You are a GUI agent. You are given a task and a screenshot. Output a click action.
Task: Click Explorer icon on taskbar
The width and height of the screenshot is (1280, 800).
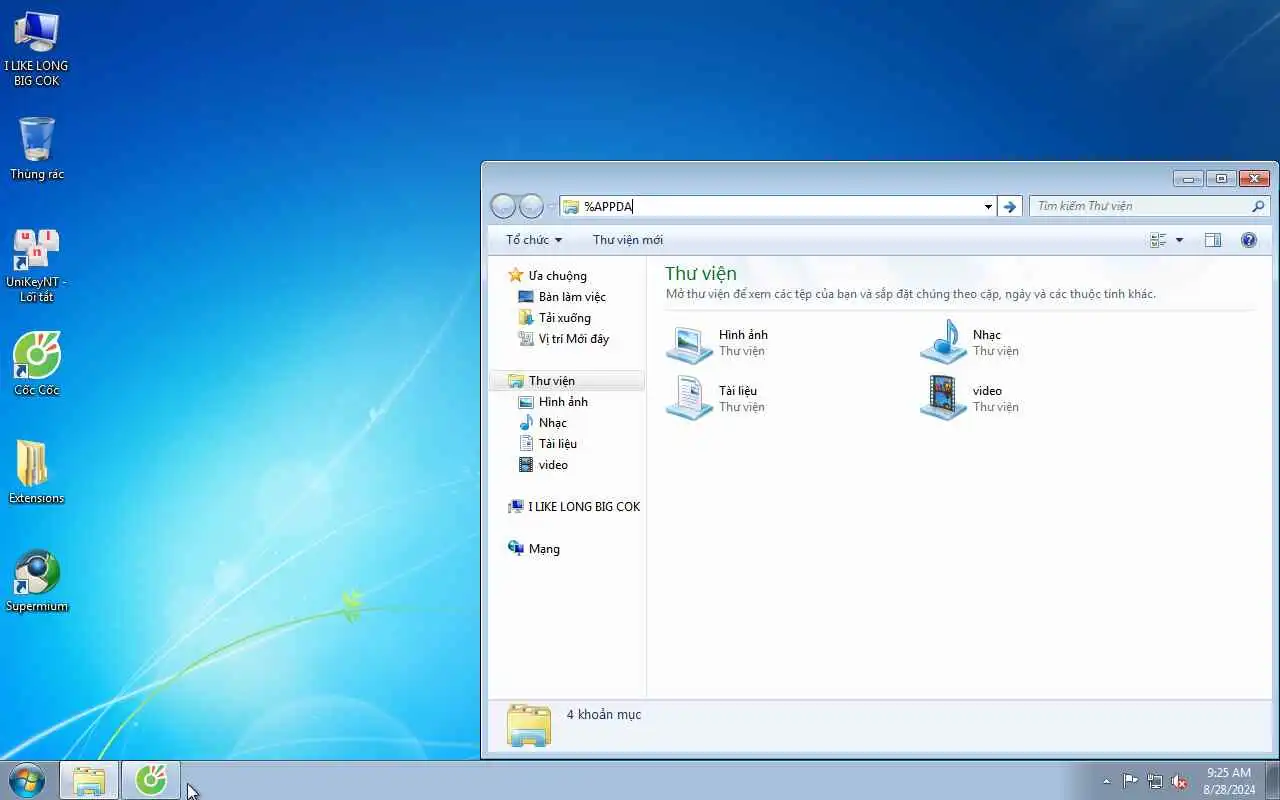(89, 780)
